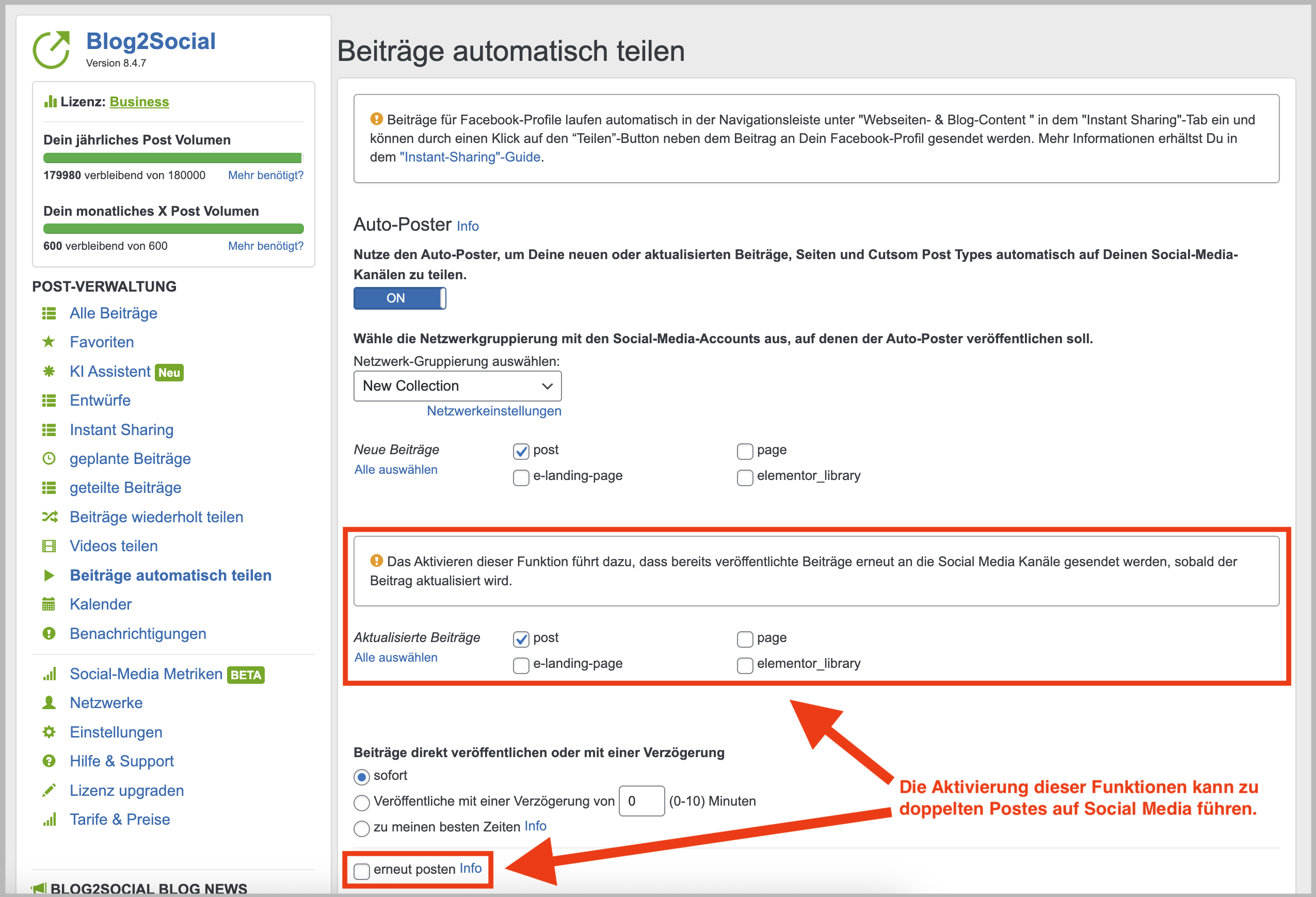Screen dimensions: 1316x897
Task: Check 'e-landing-page' under Neue Beiträge
Action: pos(521,477)
